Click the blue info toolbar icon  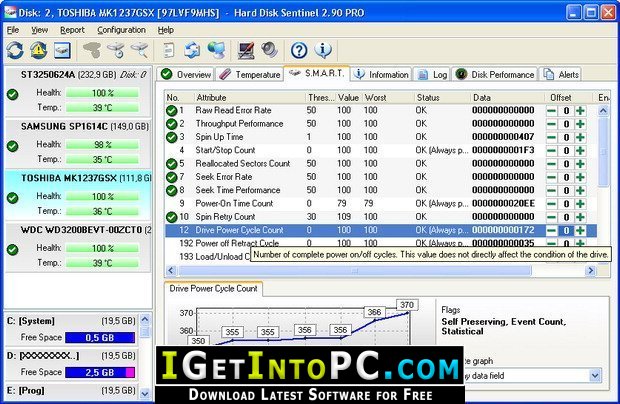point(323,50)
